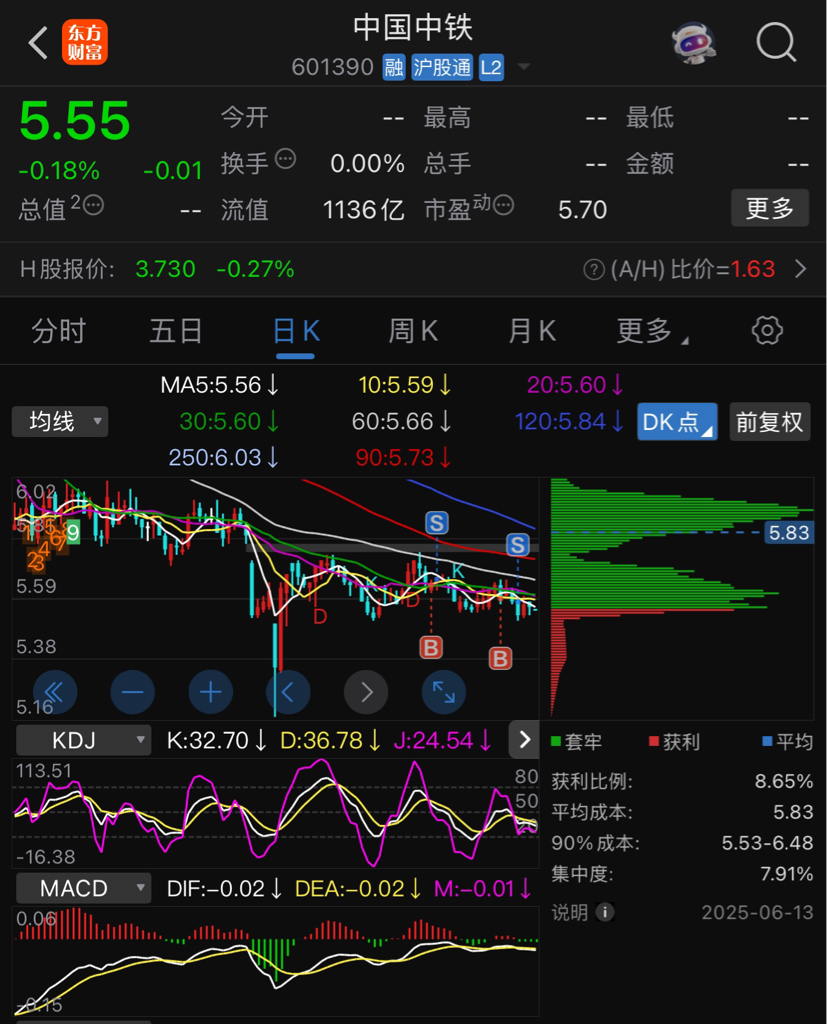Expand chart to fullscreen icon

(x=444, y=692)
